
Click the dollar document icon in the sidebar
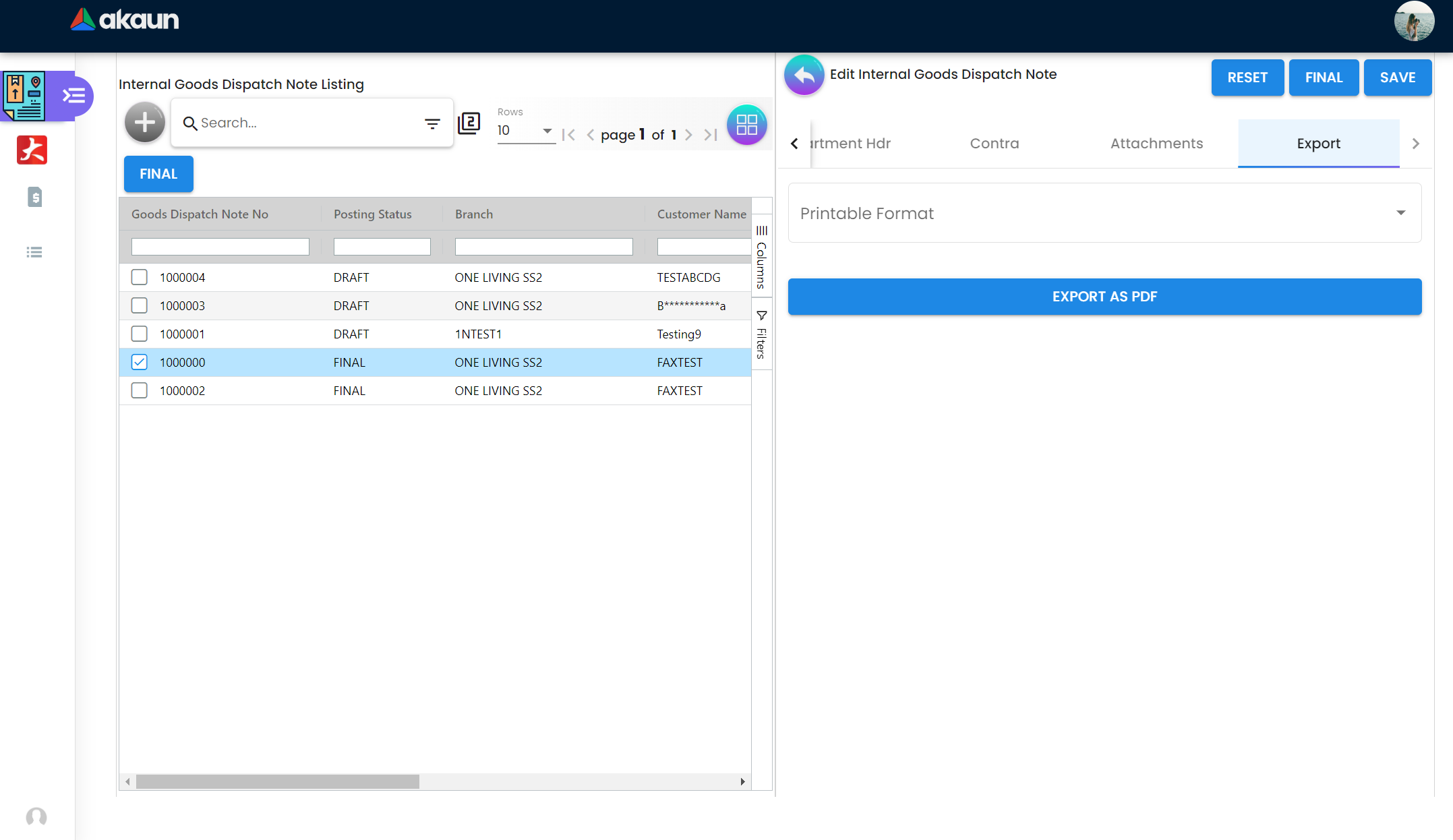[34, 197]
